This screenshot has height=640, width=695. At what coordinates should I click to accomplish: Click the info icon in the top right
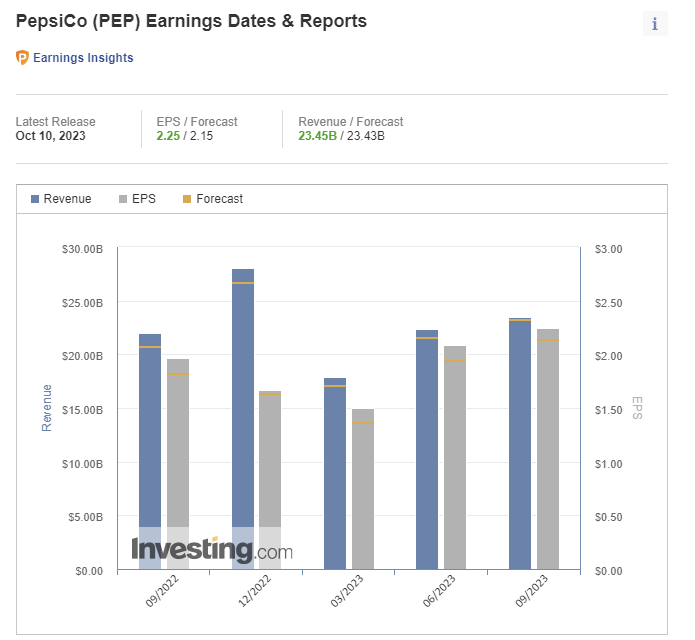[655, 23]
